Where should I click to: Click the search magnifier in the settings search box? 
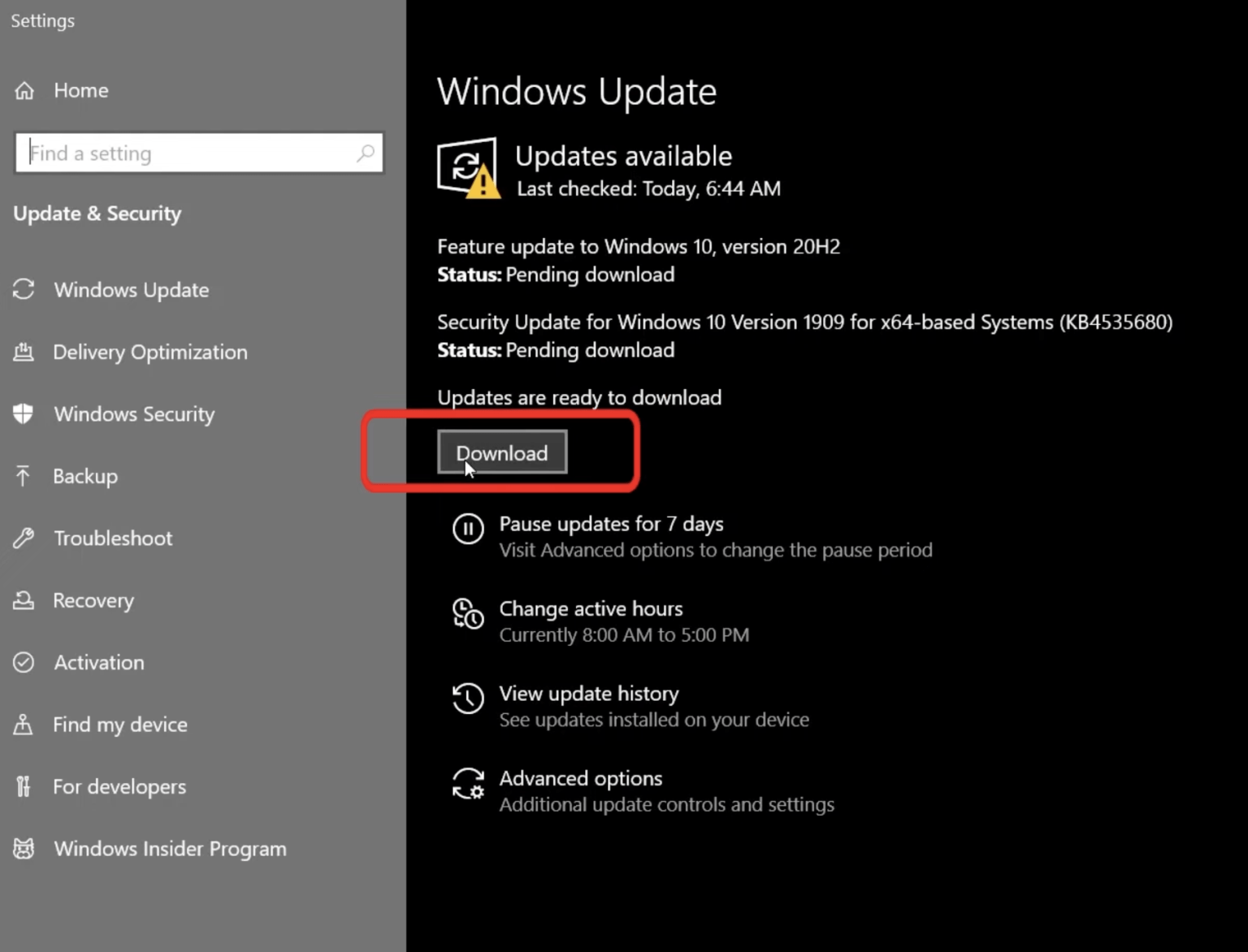[366, 153]
